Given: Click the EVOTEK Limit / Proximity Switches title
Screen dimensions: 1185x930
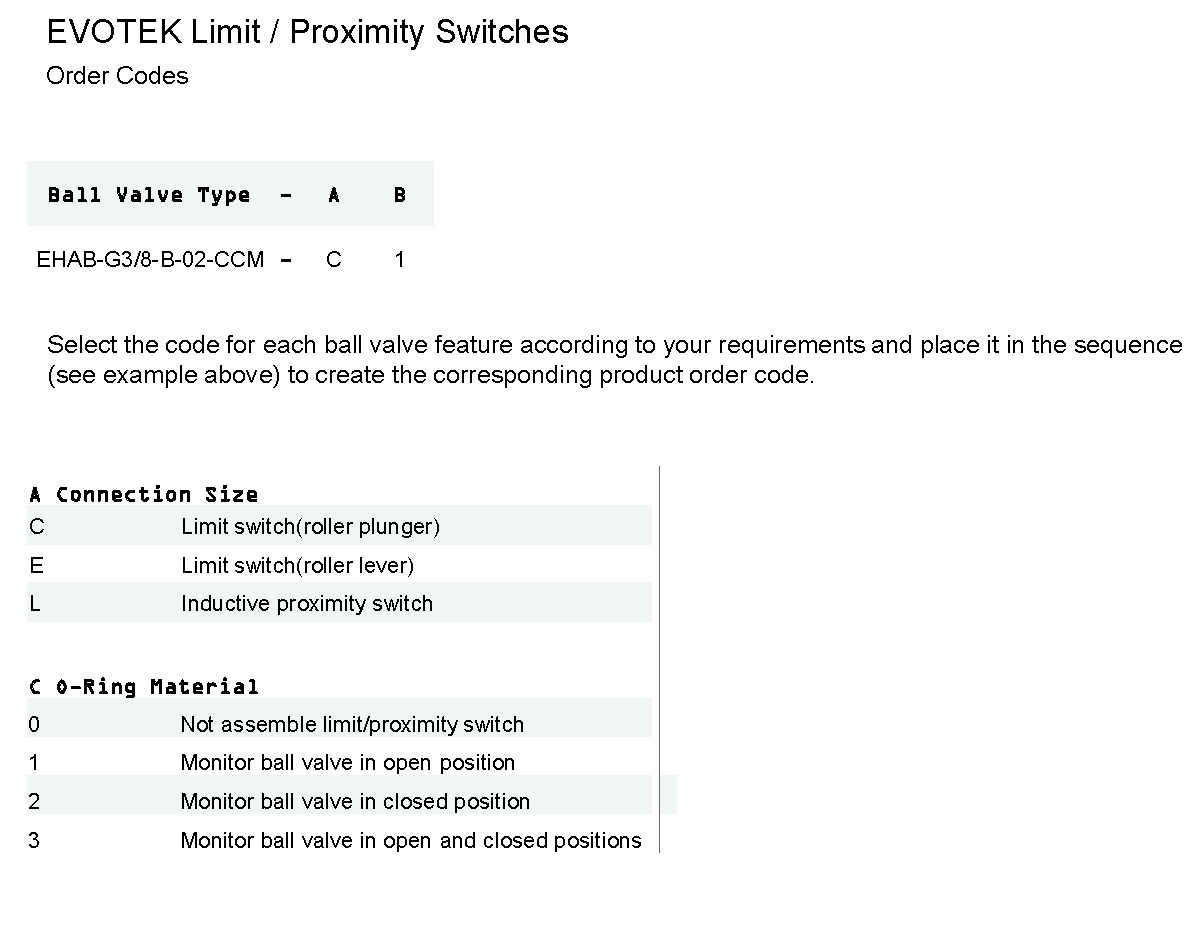Looking at the screenshot, I should pyautogui.click(x=307, y=32).
